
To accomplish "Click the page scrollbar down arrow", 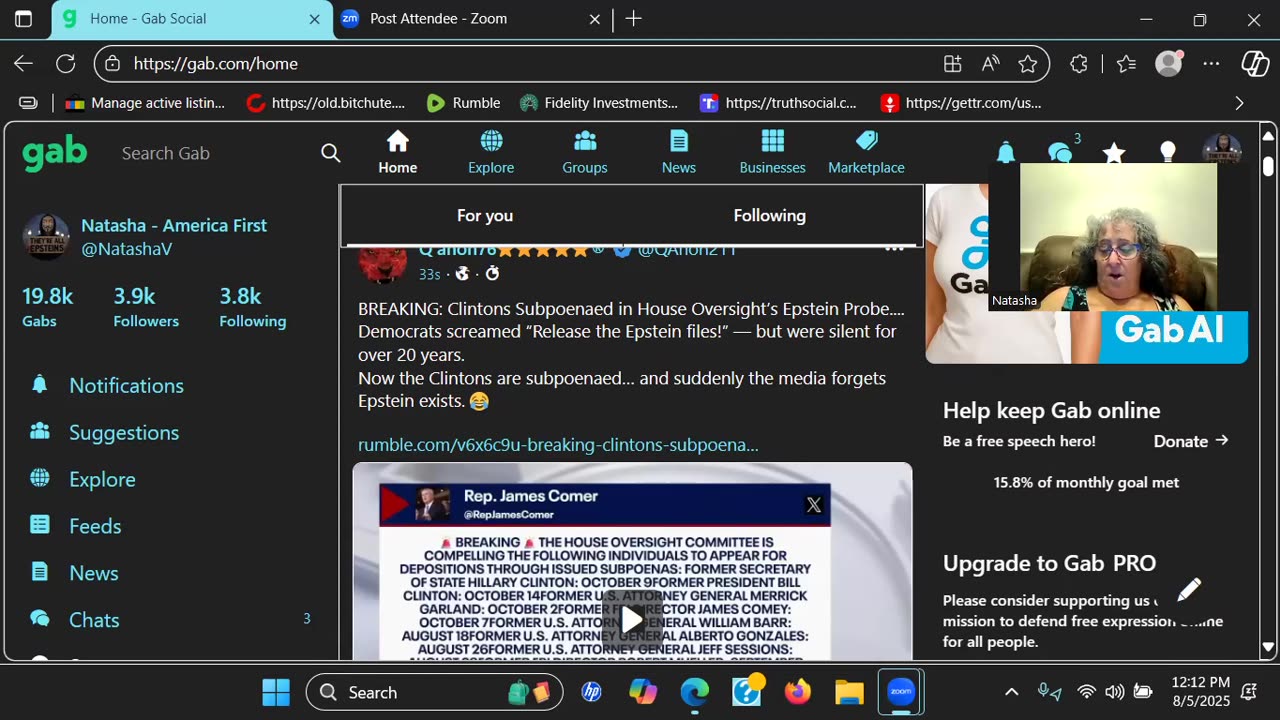I will point(1268,647).
